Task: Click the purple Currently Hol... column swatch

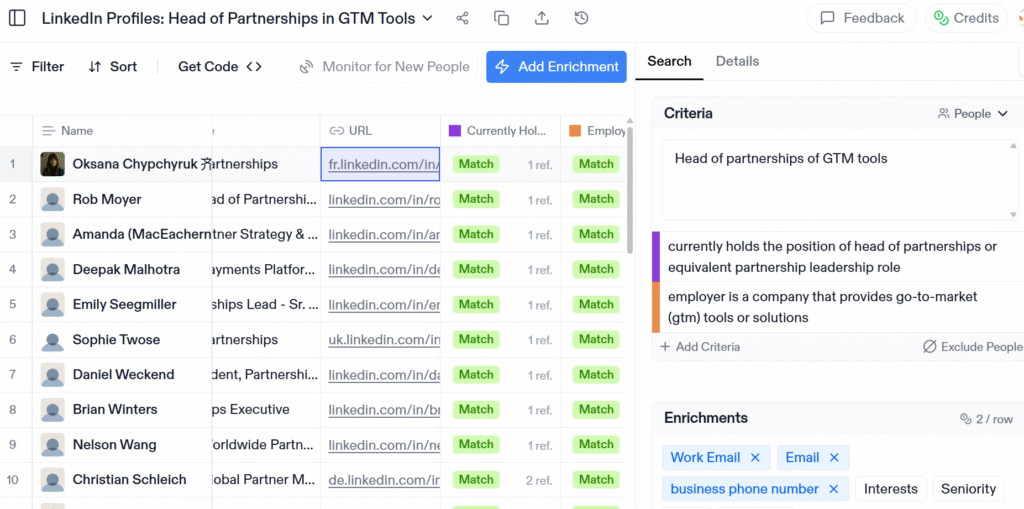Action: coord(455,131)
